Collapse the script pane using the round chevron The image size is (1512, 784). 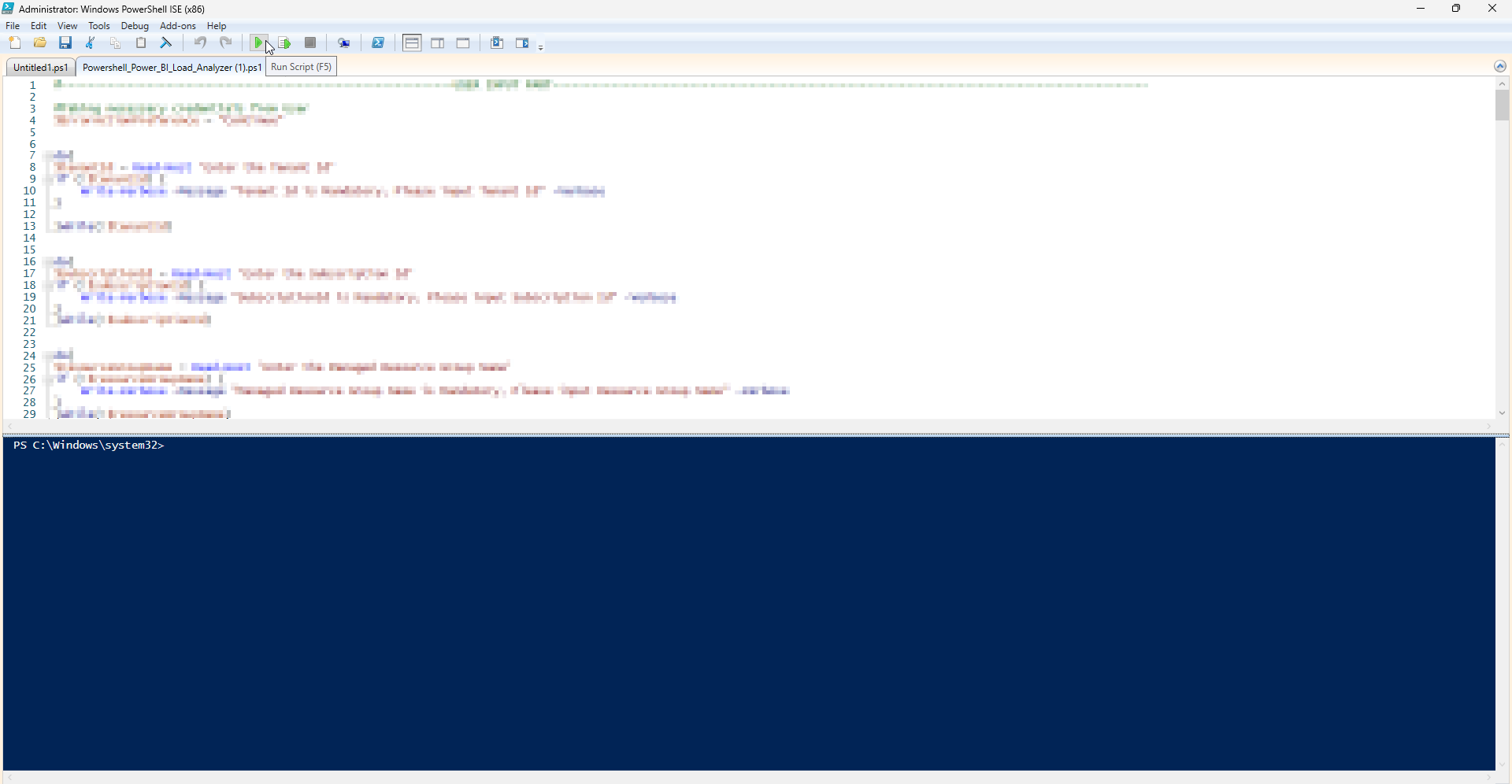point(1500,67)
